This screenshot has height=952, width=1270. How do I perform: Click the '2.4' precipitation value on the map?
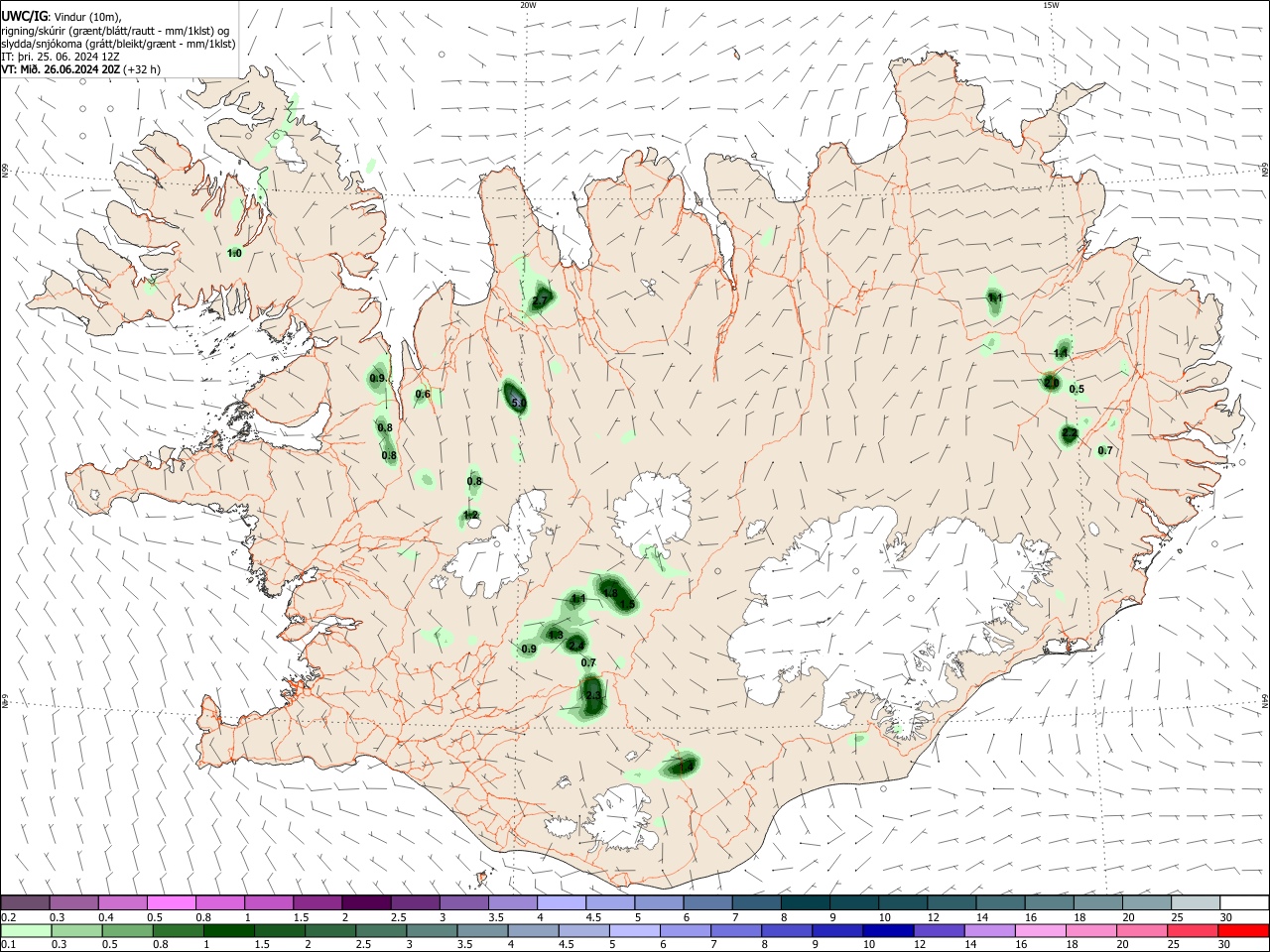[x=576, y=645]
